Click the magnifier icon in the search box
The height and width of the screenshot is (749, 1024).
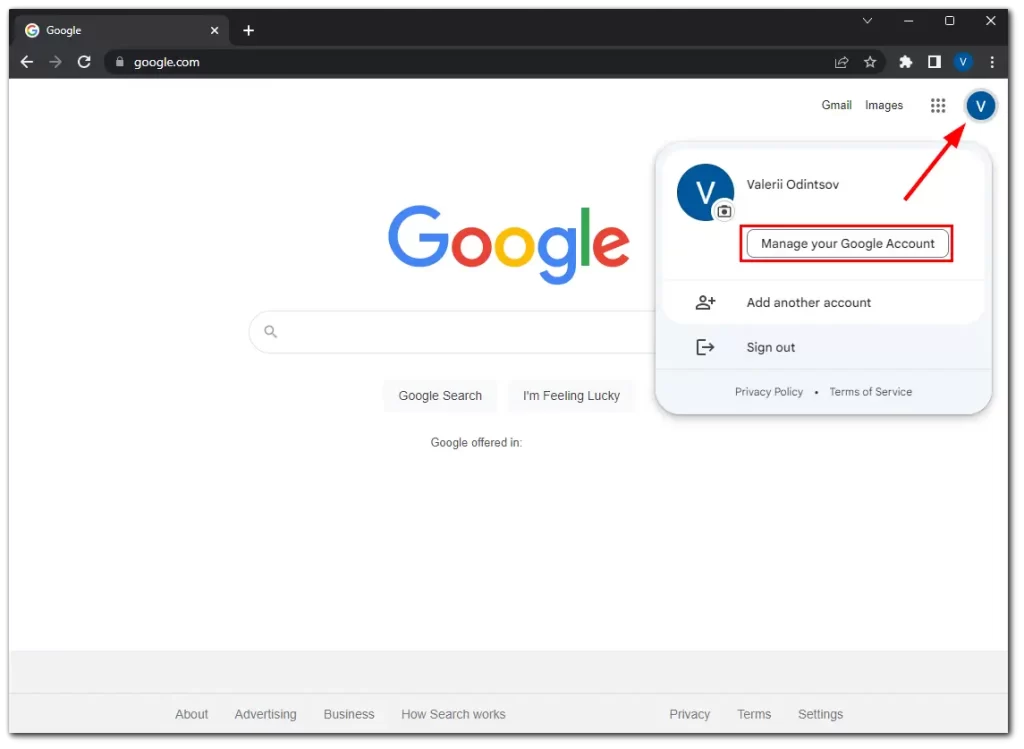coord(271,332)
